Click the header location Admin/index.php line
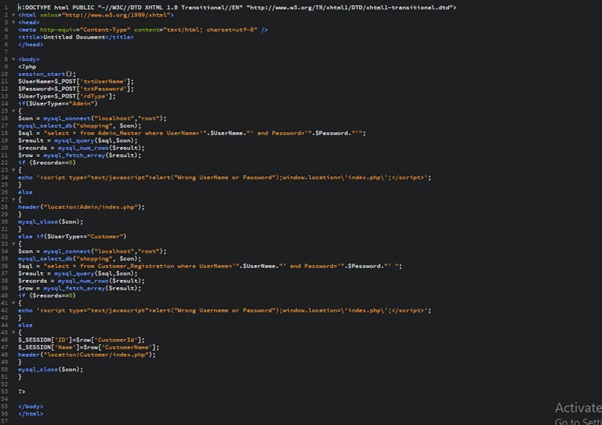Image resolution: width=602 pixels, height=425 pixels. (81, 207)
